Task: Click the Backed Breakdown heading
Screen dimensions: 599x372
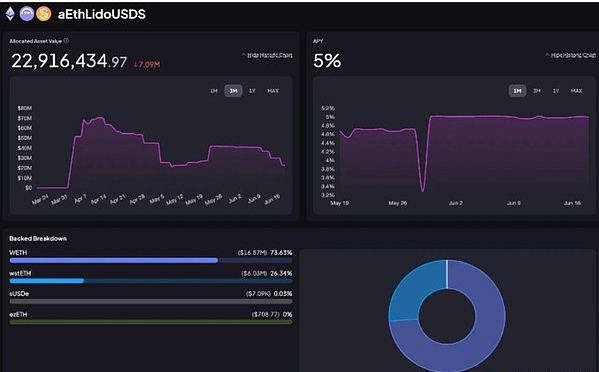Action: [x=38, y=239]
